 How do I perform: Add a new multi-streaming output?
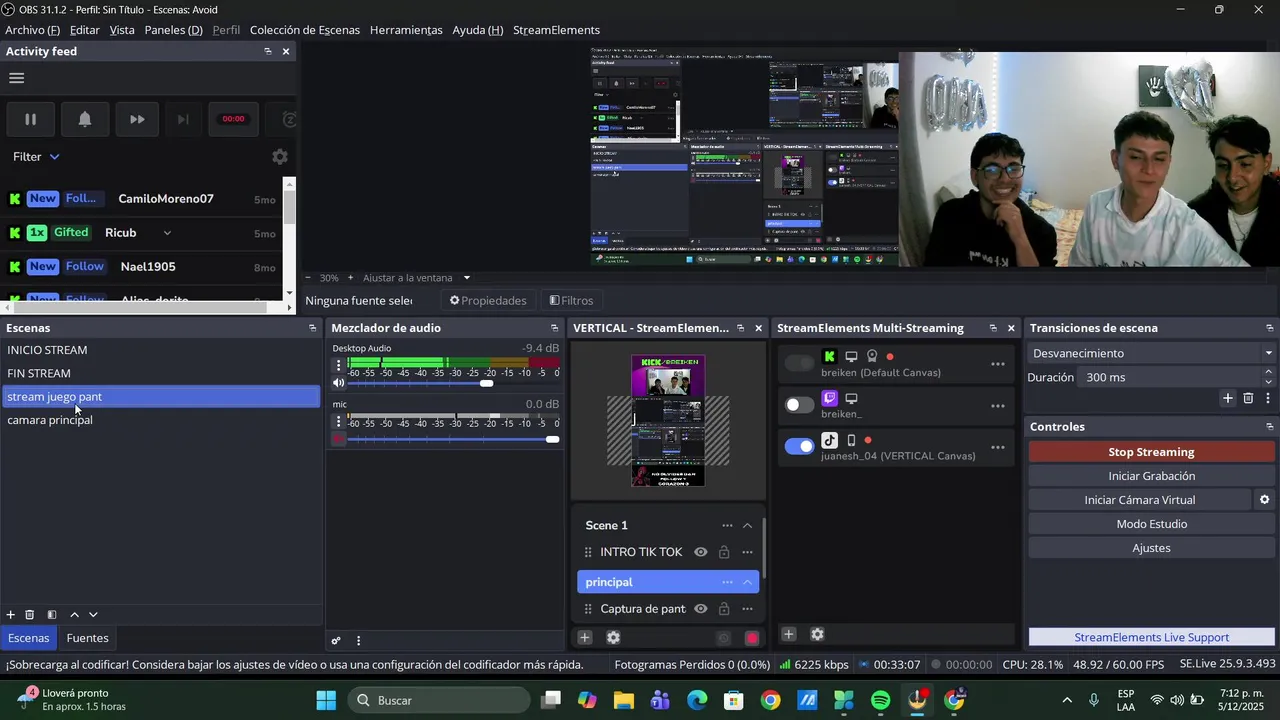788,634
